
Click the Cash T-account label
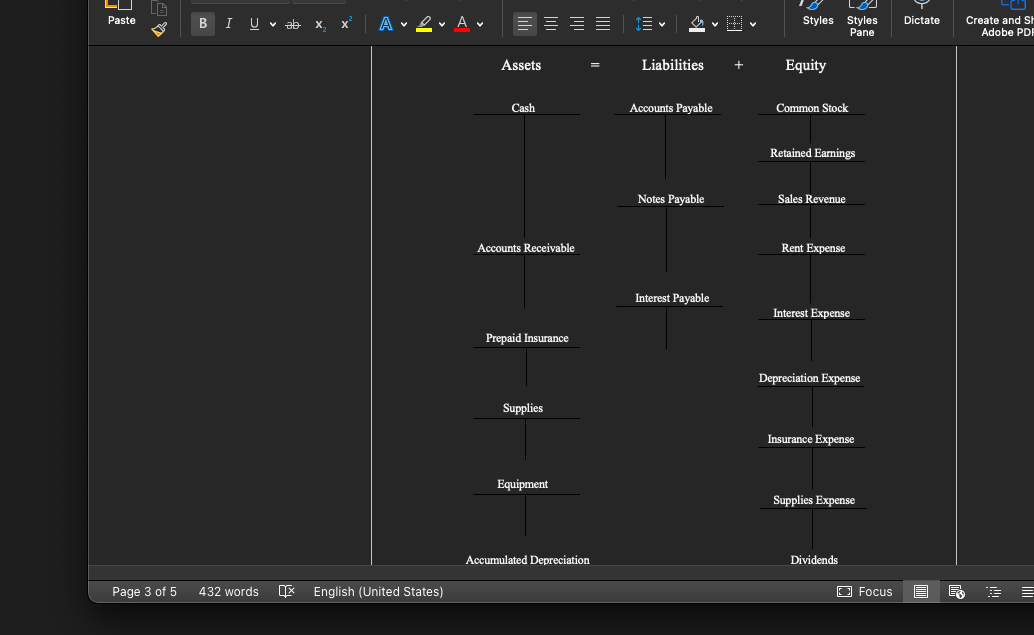[523, 107]
